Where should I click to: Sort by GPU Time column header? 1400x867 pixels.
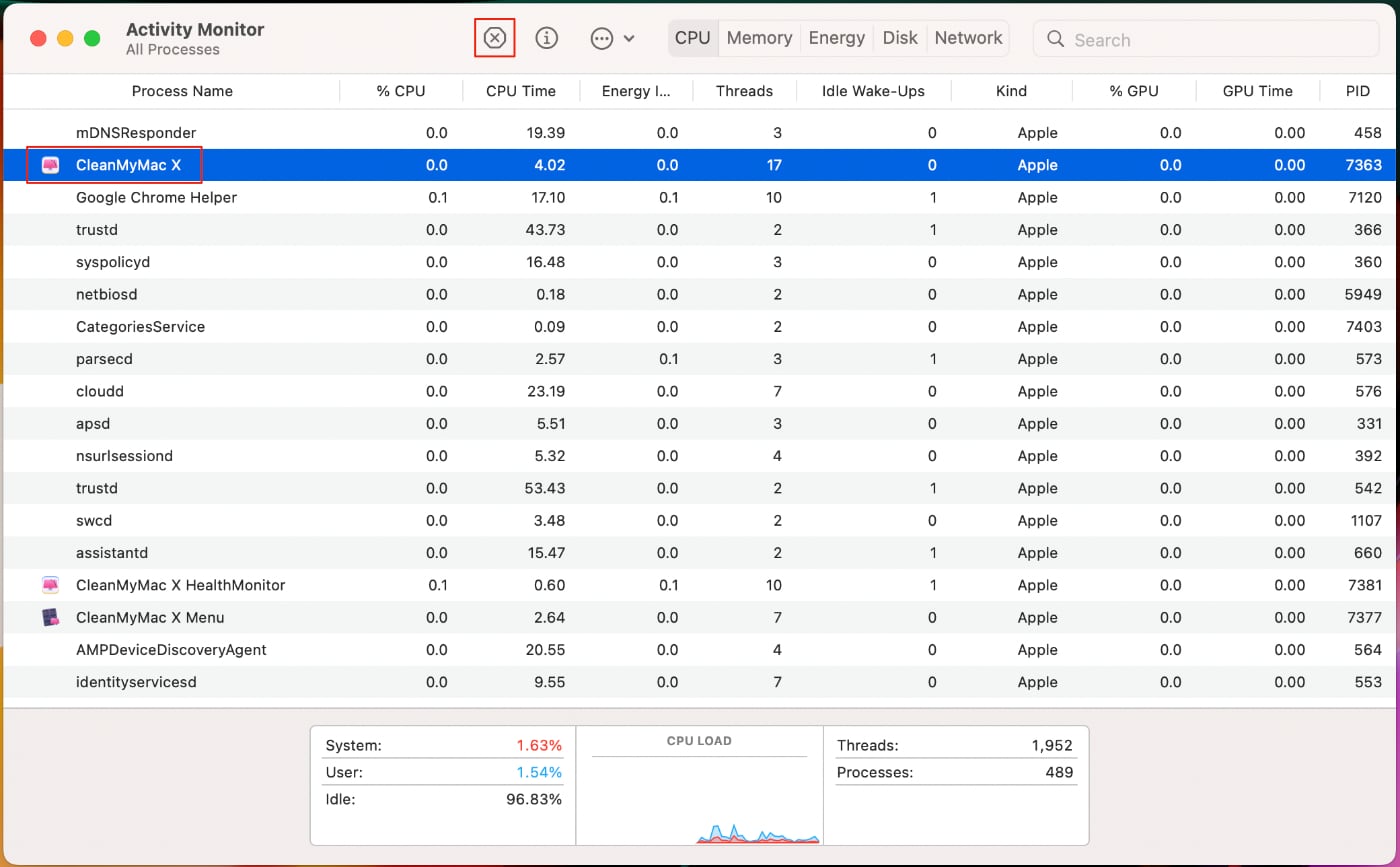pos(1258,91)
